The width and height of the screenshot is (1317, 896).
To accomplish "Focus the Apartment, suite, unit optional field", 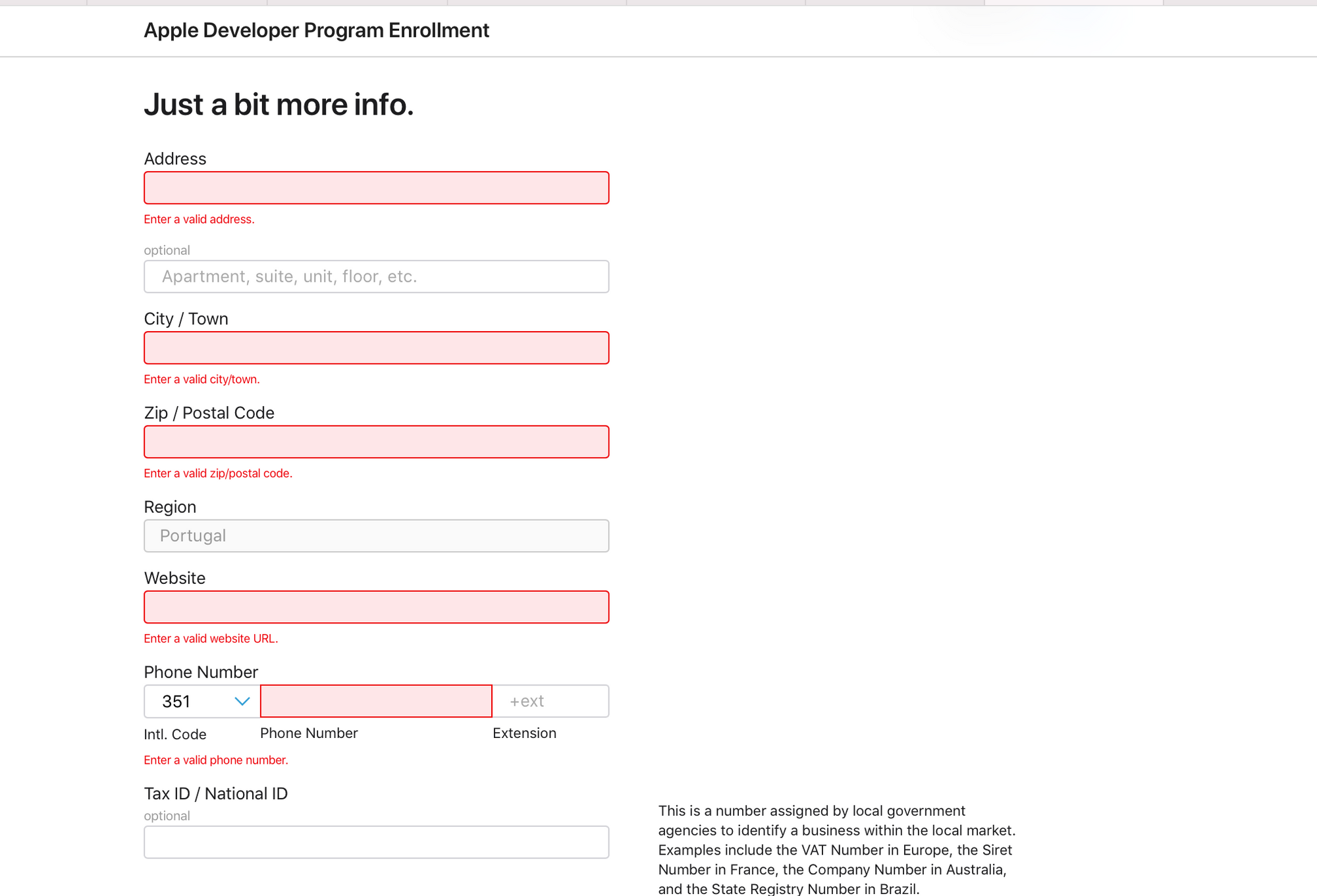I will [x=376, y=277].
